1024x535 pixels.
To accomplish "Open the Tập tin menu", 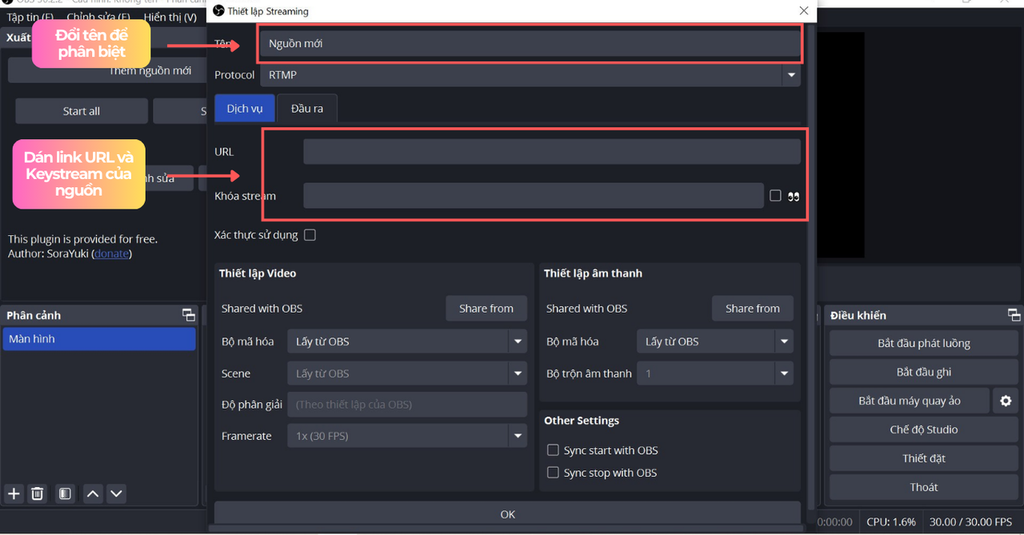I will tap(30, 17).
